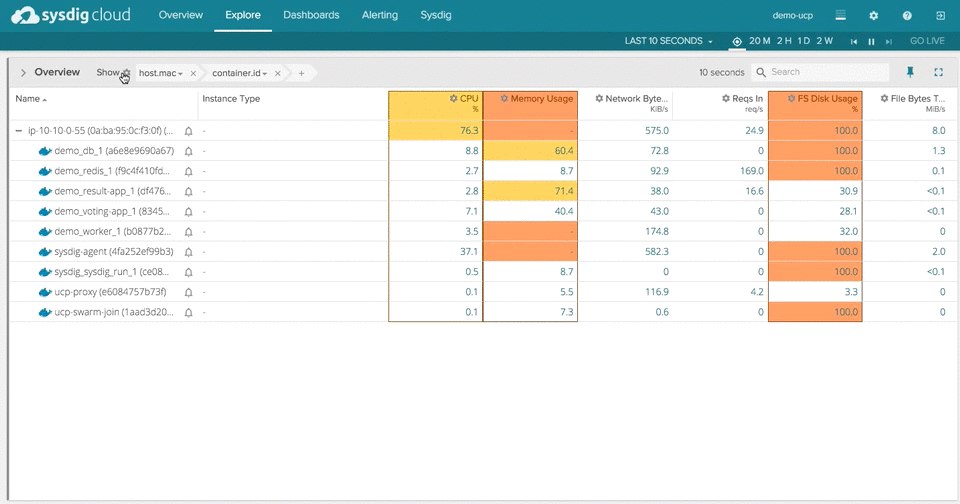Click alert bell for demo_db_1 row
Image resolution: width=960 pixels, height=504 pixels.
(189, 151)
